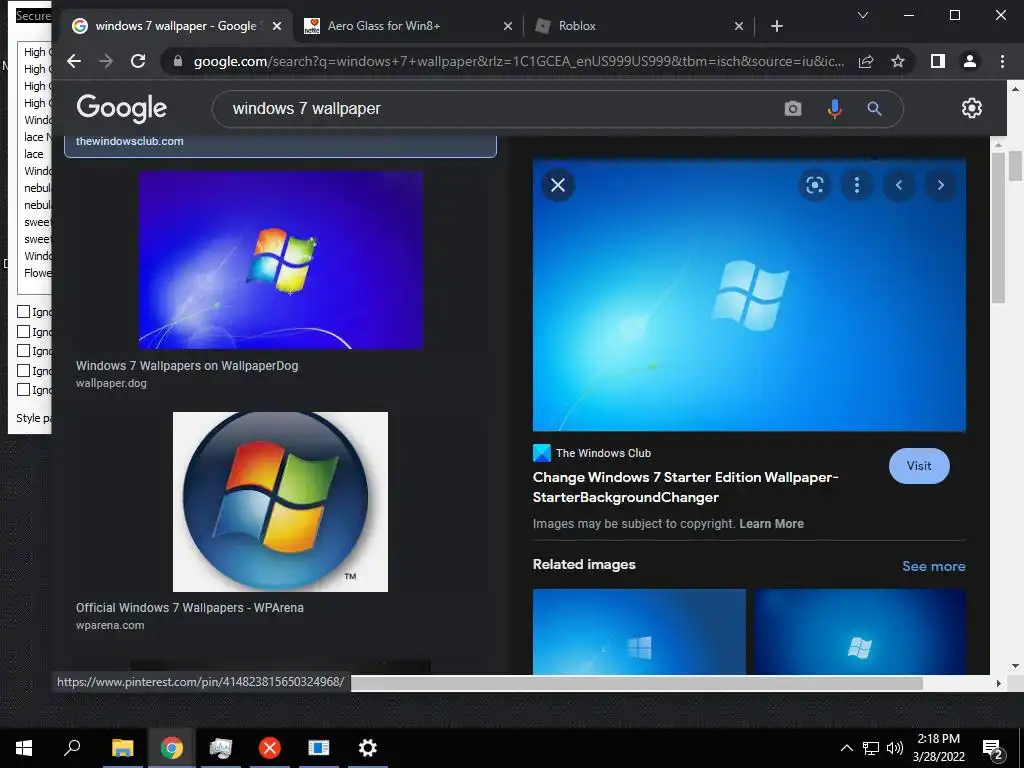Click the address bar URL
Screen dimensions: 1024x768
(x=519, y=61)
